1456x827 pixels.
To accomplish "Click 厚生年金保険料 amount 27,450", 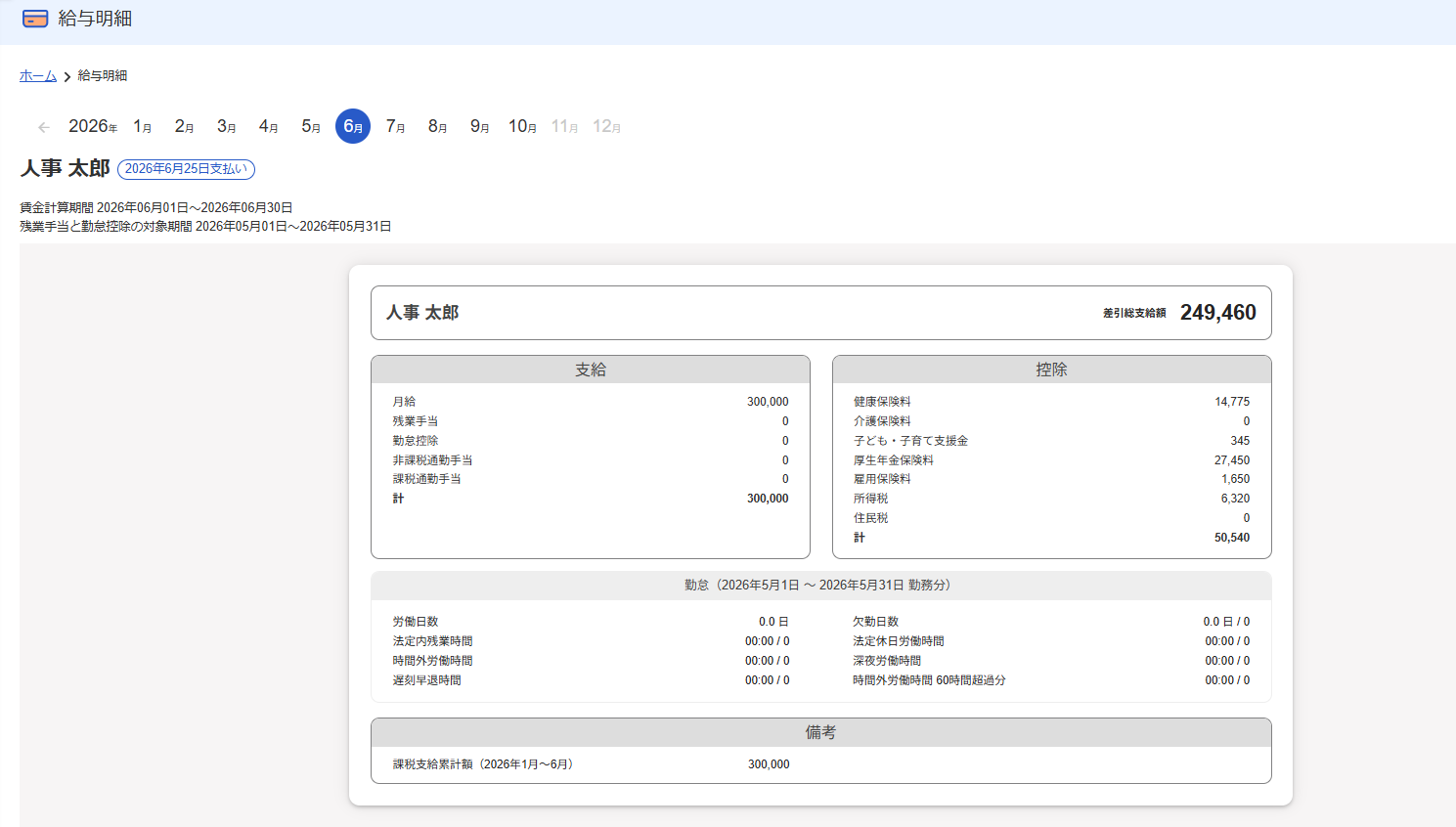I will (x=1232, y=460).
